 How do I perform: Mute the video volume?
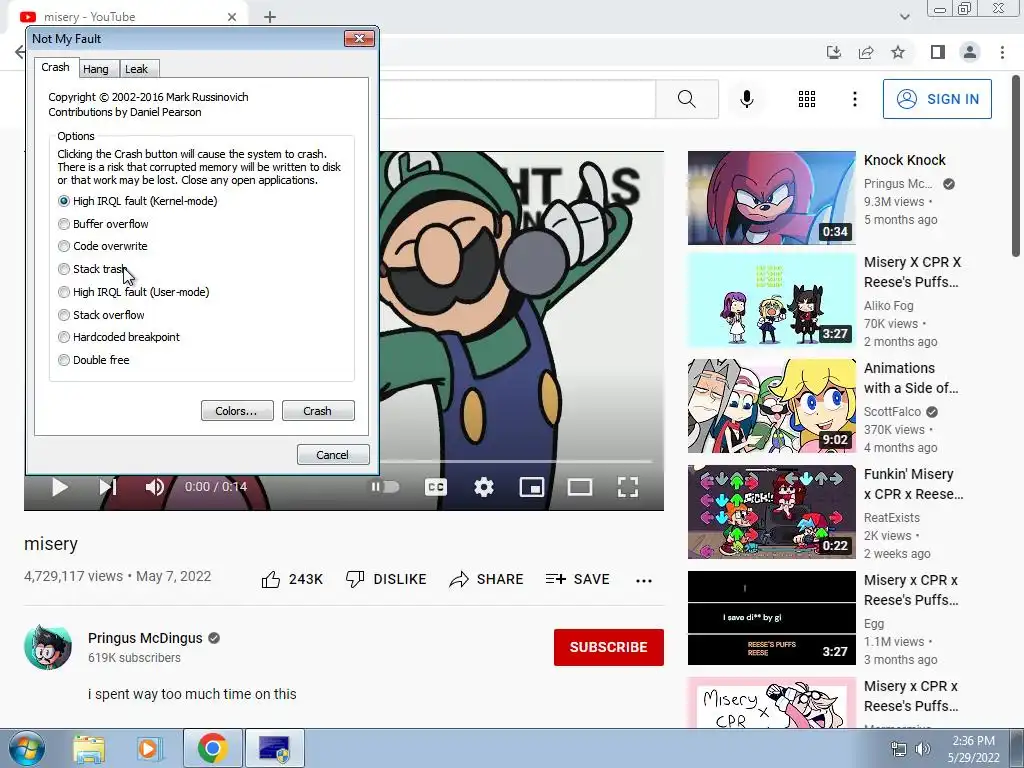click(x=155, y=487)
